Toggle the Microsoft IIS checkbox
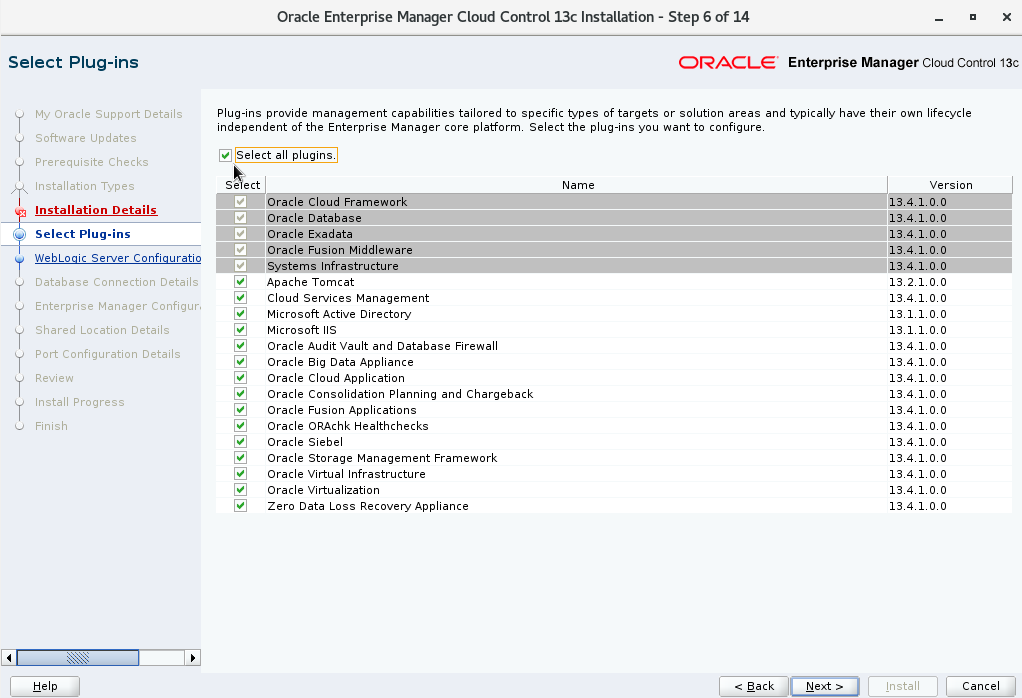The width and height of the screenshot is (1022, 698). click(241, 330)
